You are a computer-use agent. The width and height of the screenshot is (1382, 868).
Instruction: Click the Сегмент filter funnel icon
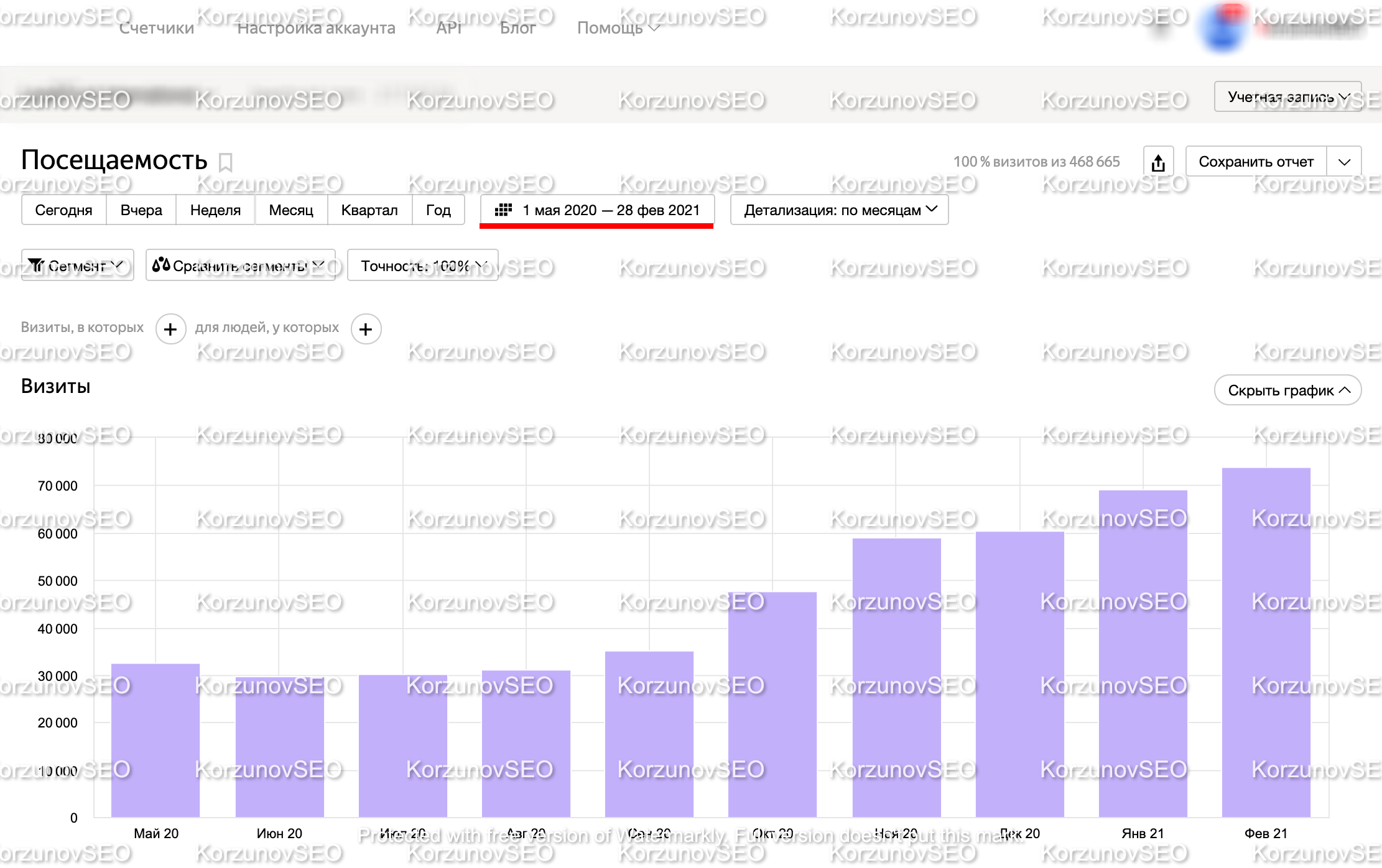pyautogui.click(x=37, y=265)
